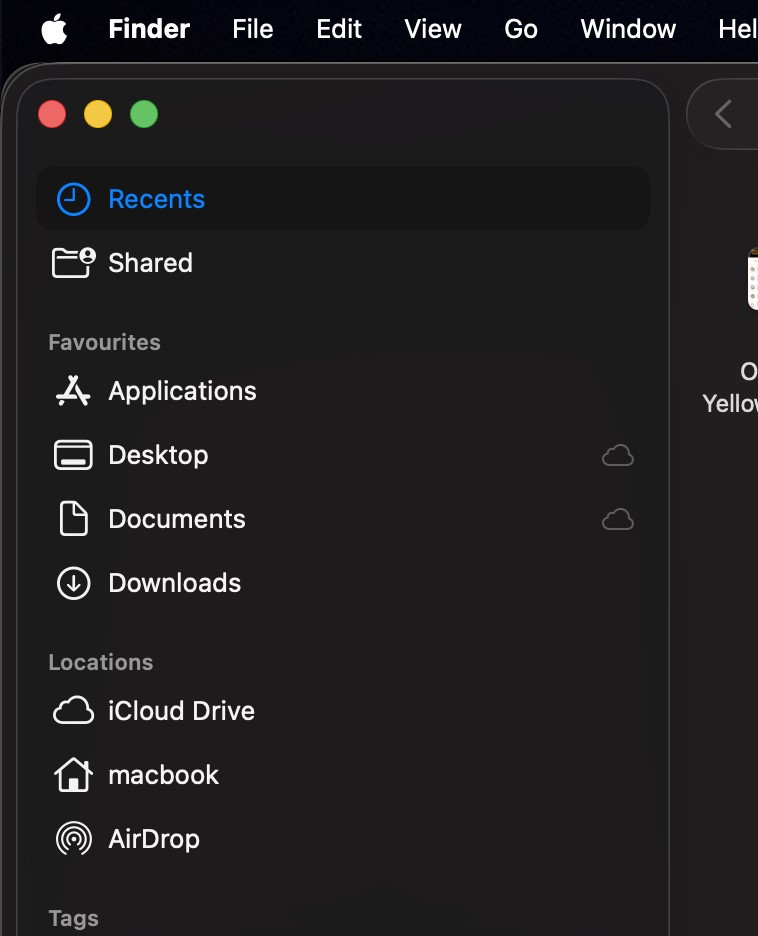Select the AirDrop radar icon
Viewport: 758px width, 936px height.
point(72,839)
